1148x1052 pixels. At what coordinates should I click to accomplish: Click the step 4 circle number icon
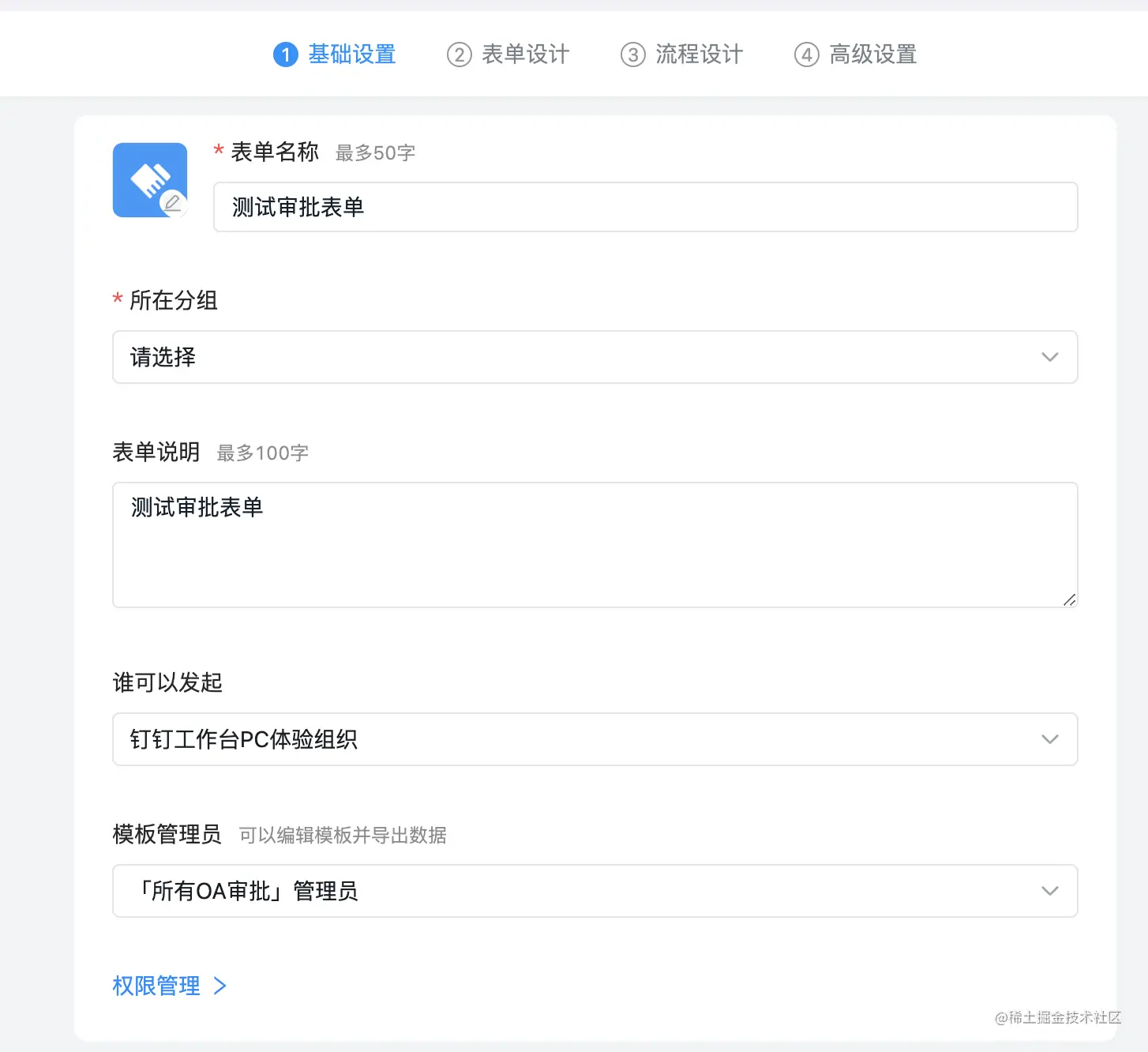[807, 54]
